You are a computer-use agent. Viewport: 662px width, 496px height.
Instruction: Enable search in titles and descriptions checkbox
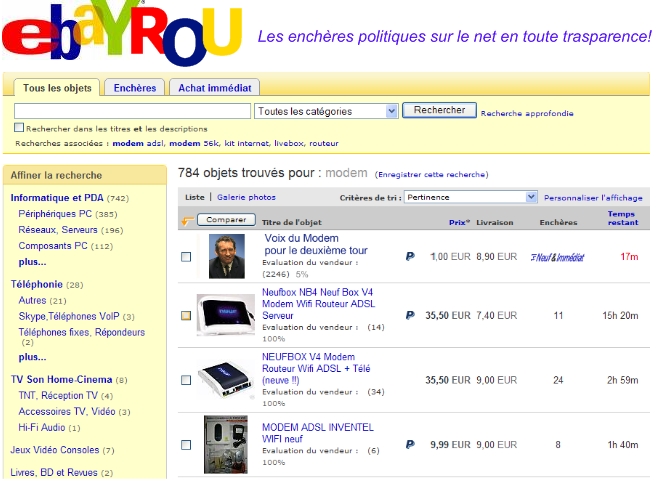(19, 127)
